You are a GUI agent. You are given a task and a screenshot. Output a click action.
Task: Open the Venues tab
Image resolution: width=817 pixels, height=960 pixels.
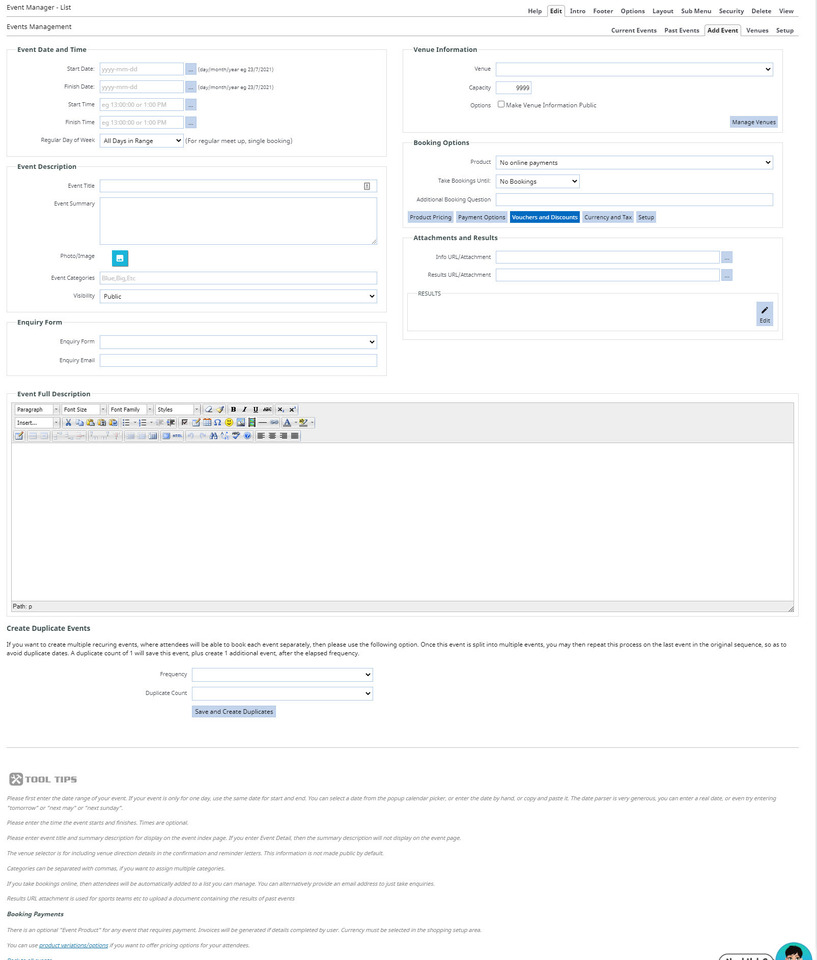click(757, 30)
